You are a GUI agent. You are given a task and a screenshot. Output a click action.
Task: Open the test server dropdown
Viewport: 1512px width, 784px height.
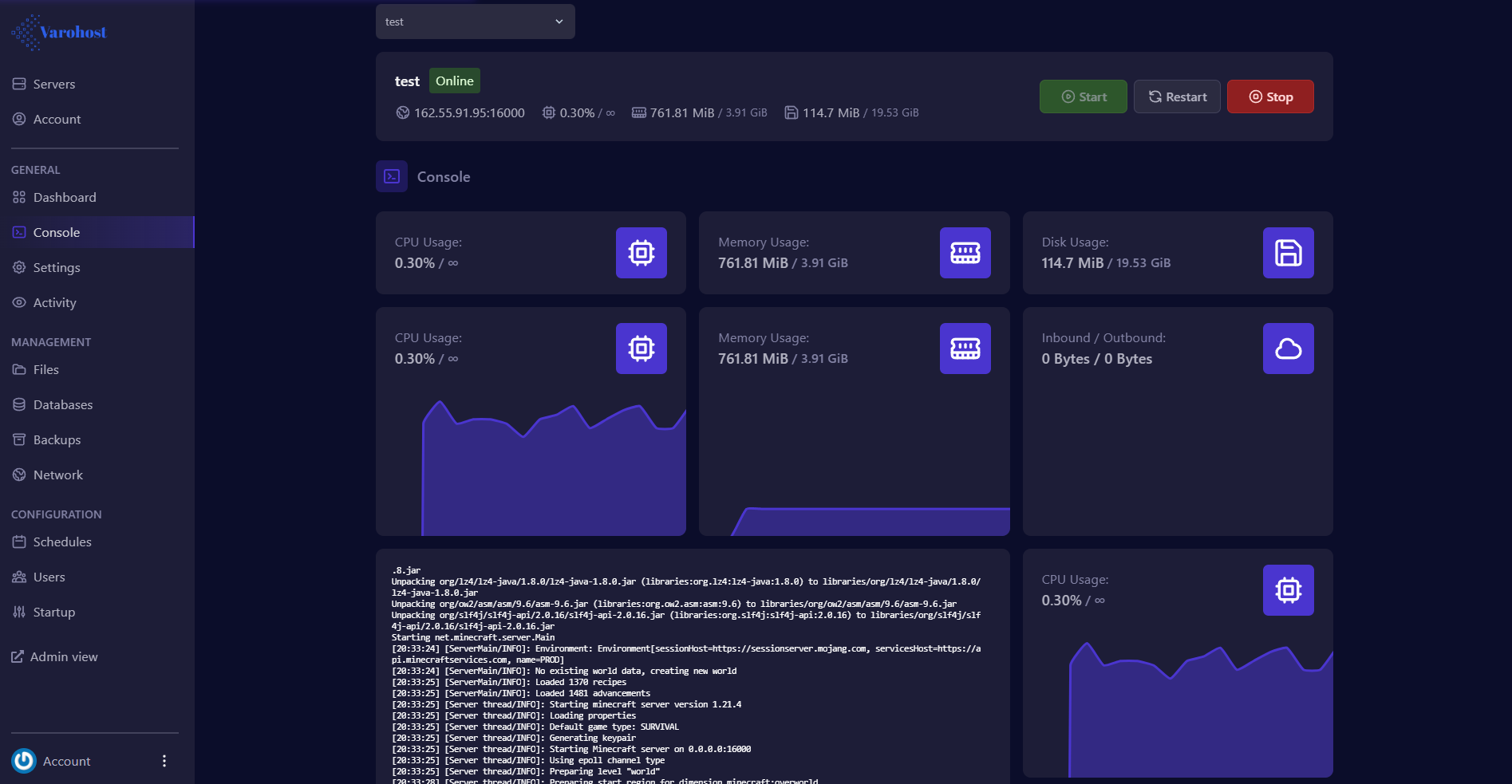click(475, 22)
